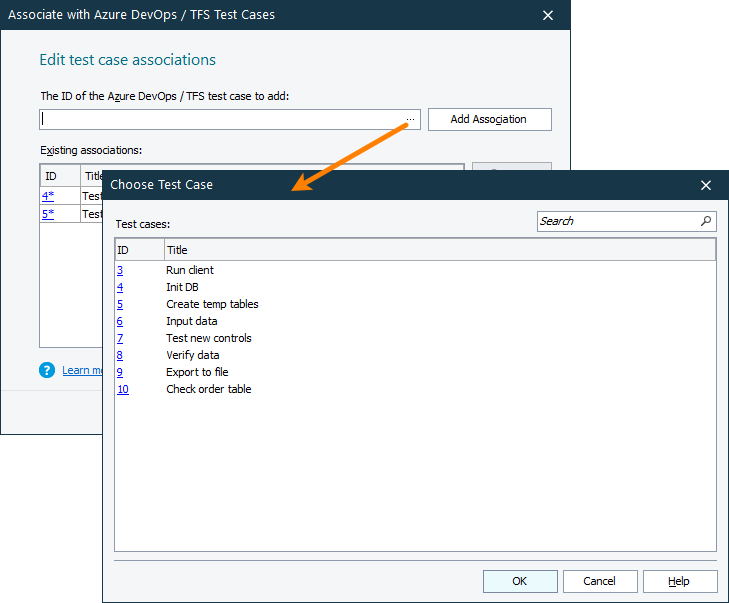The height and width of the screenshot is (603, 729).
Task: Click existing association 5* link
Action: (48, 213)
